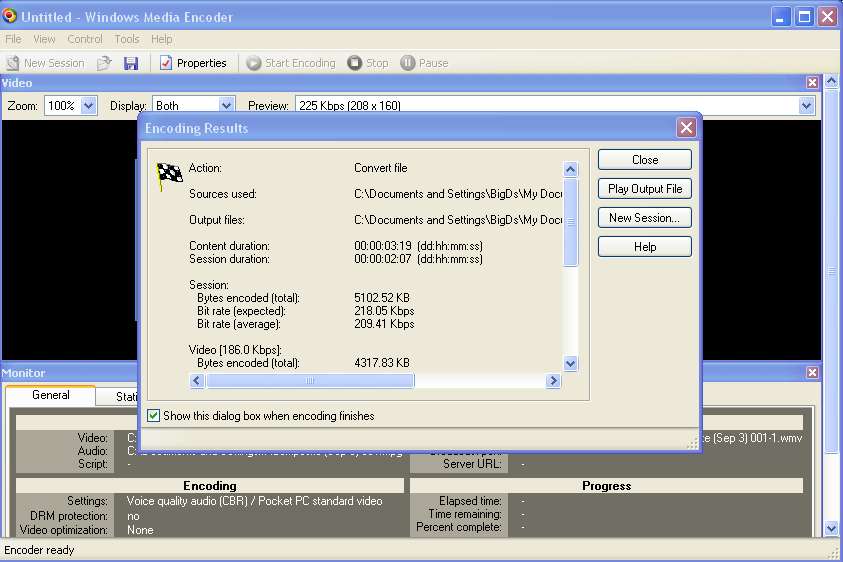843x562 pixels.
Task: Click Play Output File button
Action: click(x=645, y=189)
